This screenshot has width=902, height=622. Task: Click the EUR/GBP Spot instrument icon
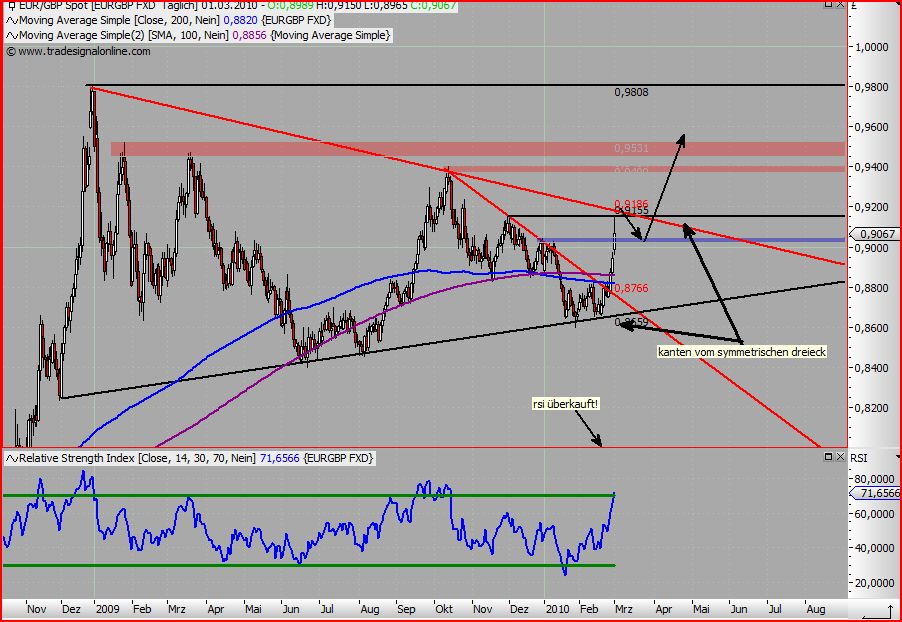pyautogui.click(x=10, y=5)
